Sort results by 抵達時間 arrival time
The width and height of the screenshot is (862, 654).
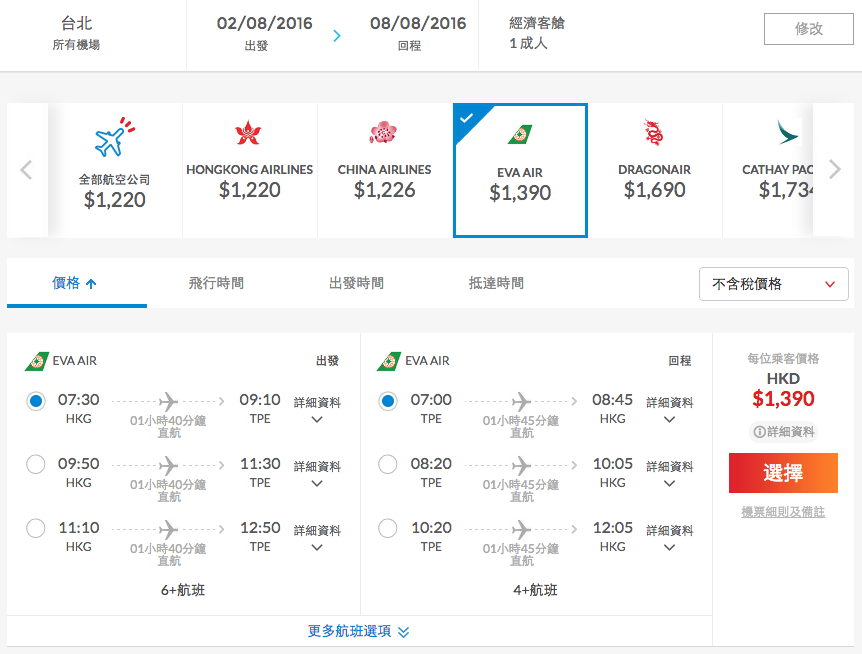coord(496,283)
